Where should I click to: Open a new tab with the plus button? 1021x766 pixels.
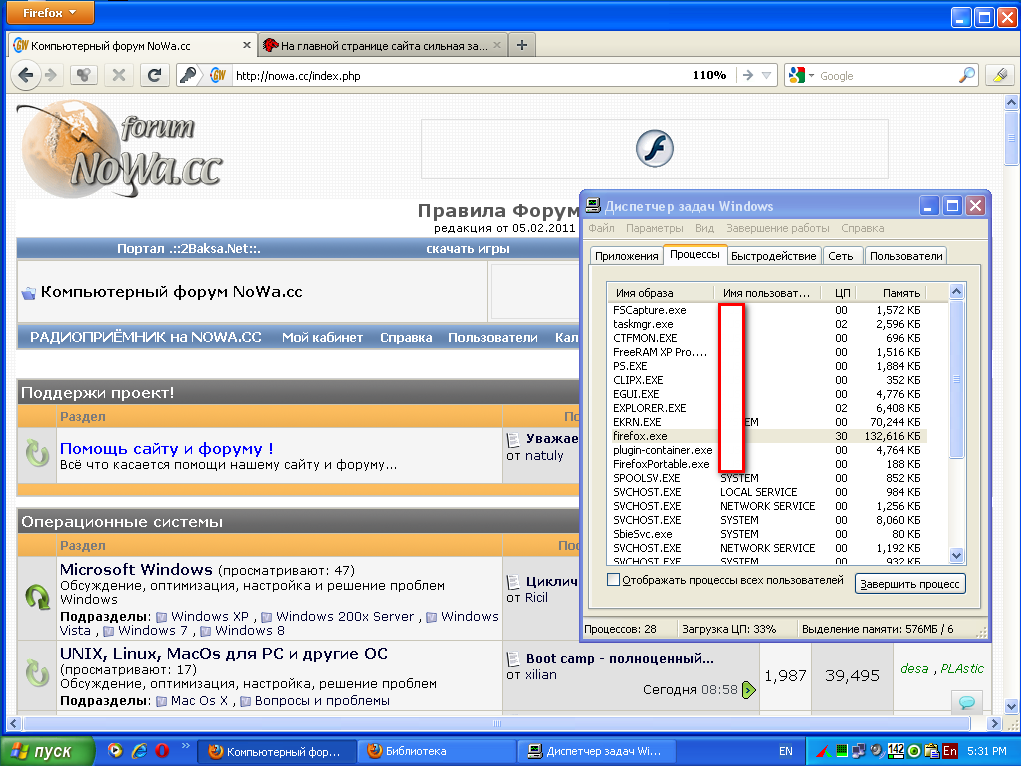point(522,45)
